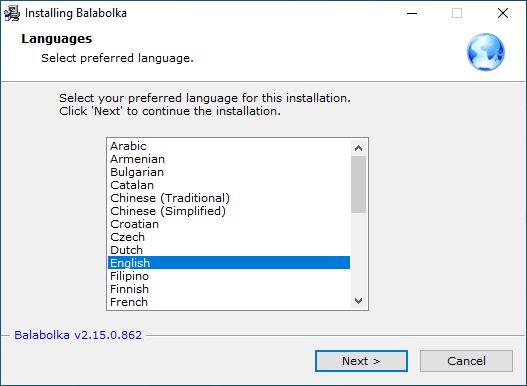Pick Chinese (Traditional) language
Screen dimensions: 527x386
pyautogui.click(x=229, y=198)
